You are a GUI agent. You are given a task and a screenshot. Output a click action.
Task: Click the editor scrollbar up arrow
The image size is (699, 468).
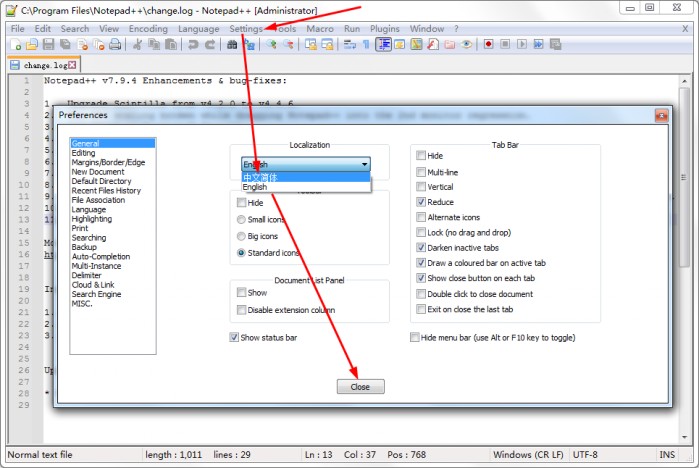(x=684, y=82)
